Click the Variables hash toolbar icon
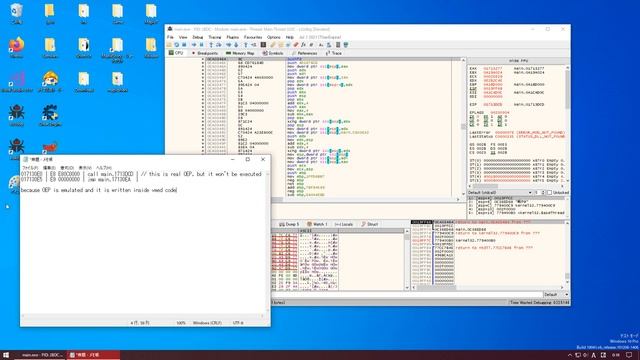 tap(311, 45)
